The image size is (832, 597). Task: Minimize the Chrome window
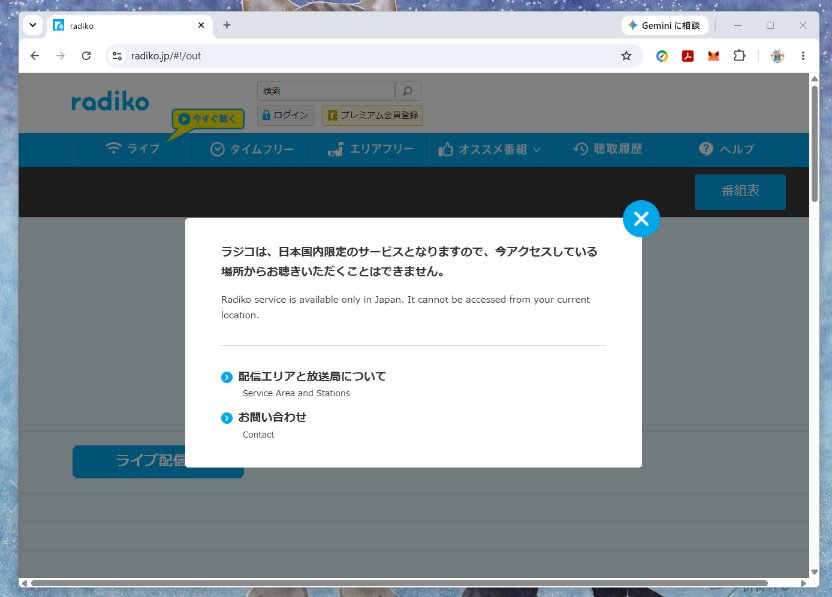tap(738, 25)
